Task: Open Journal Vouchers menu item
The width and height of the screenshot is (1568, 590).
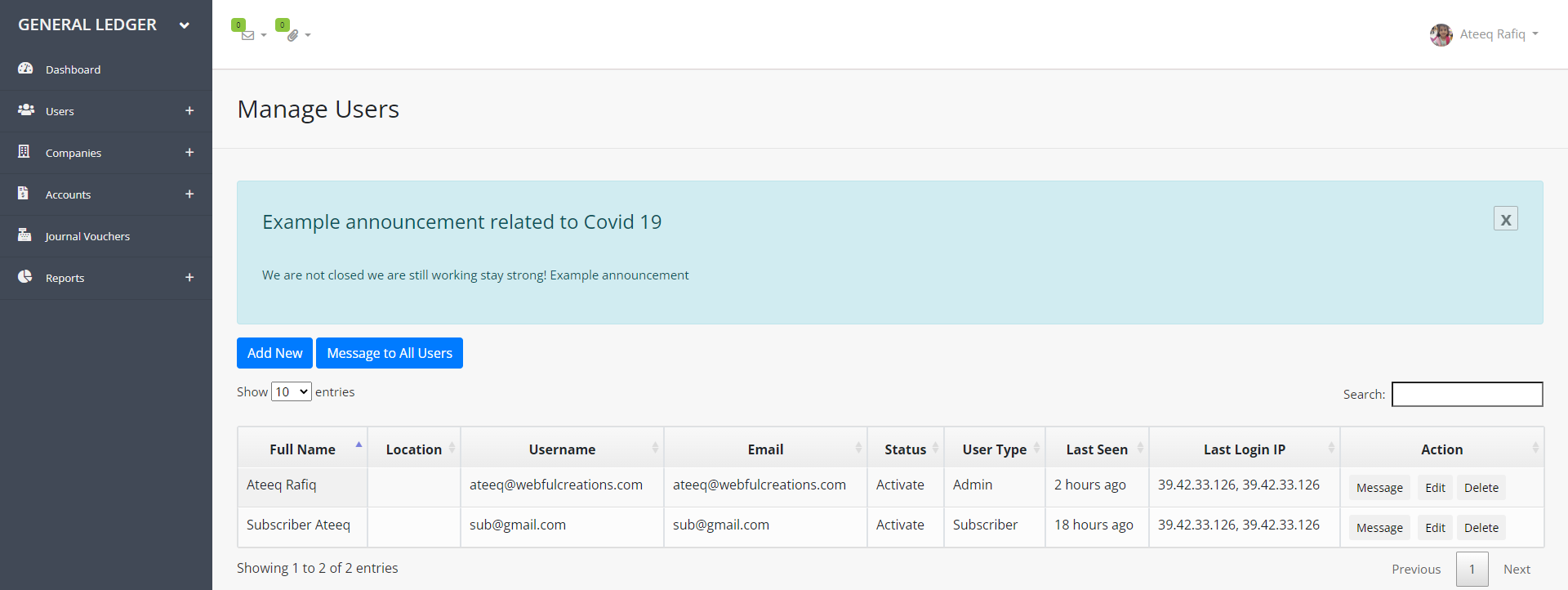Action: [x=87, y=236]
